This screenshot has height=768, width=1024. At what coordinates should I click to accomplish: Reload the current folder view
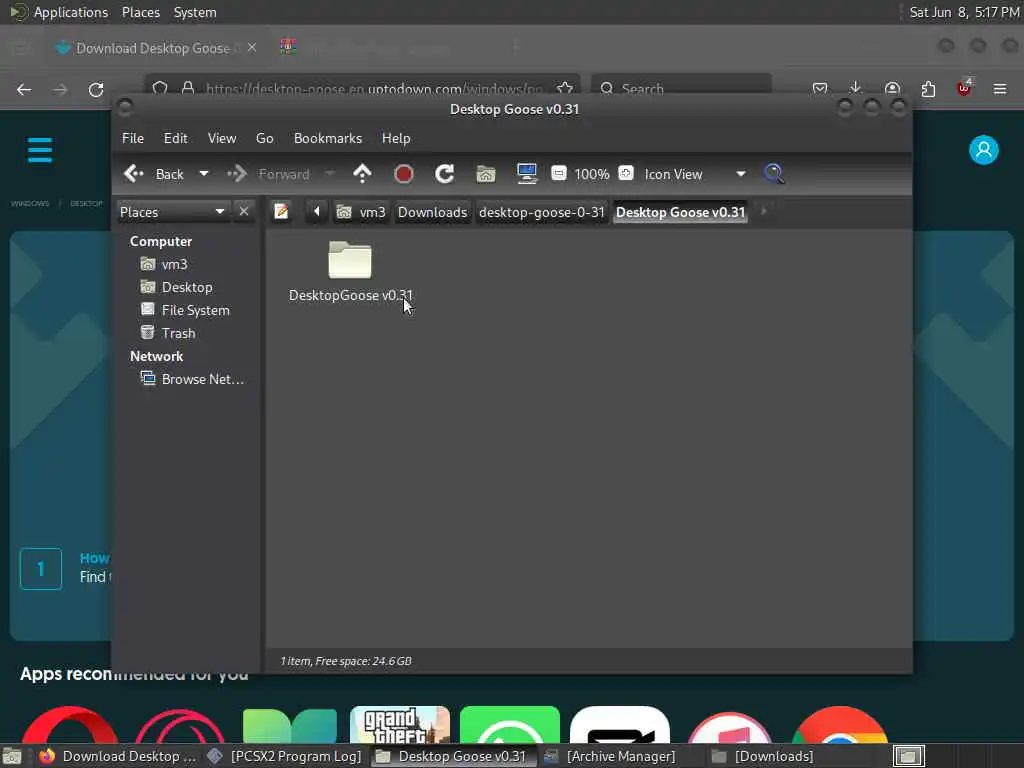(x=445, y=174)
